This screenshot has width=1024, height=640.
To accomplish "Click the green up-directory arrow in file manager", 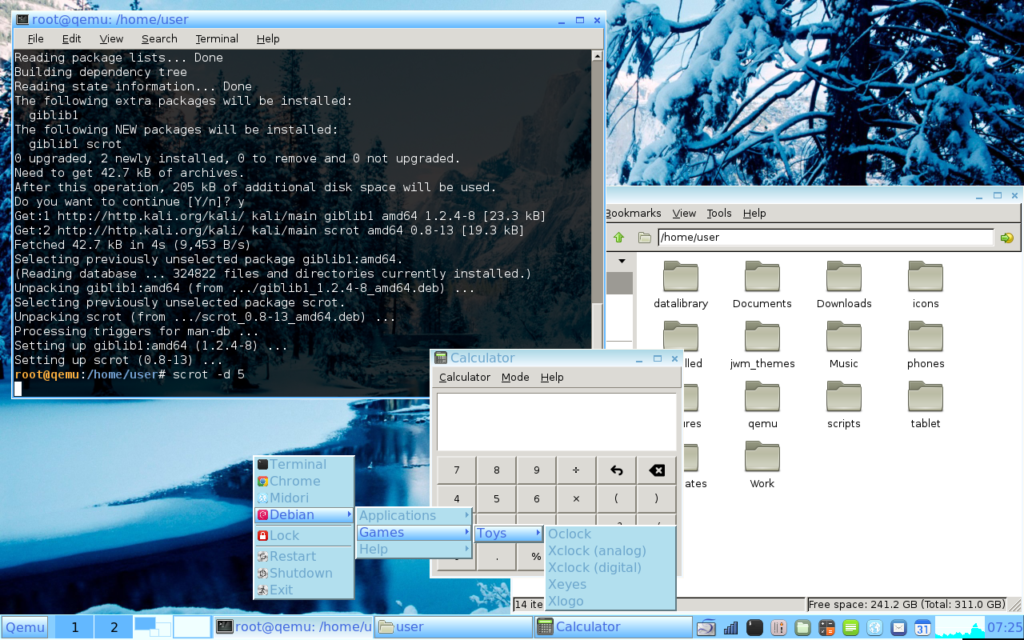I will pyautogui.click(x=619, y=237).
